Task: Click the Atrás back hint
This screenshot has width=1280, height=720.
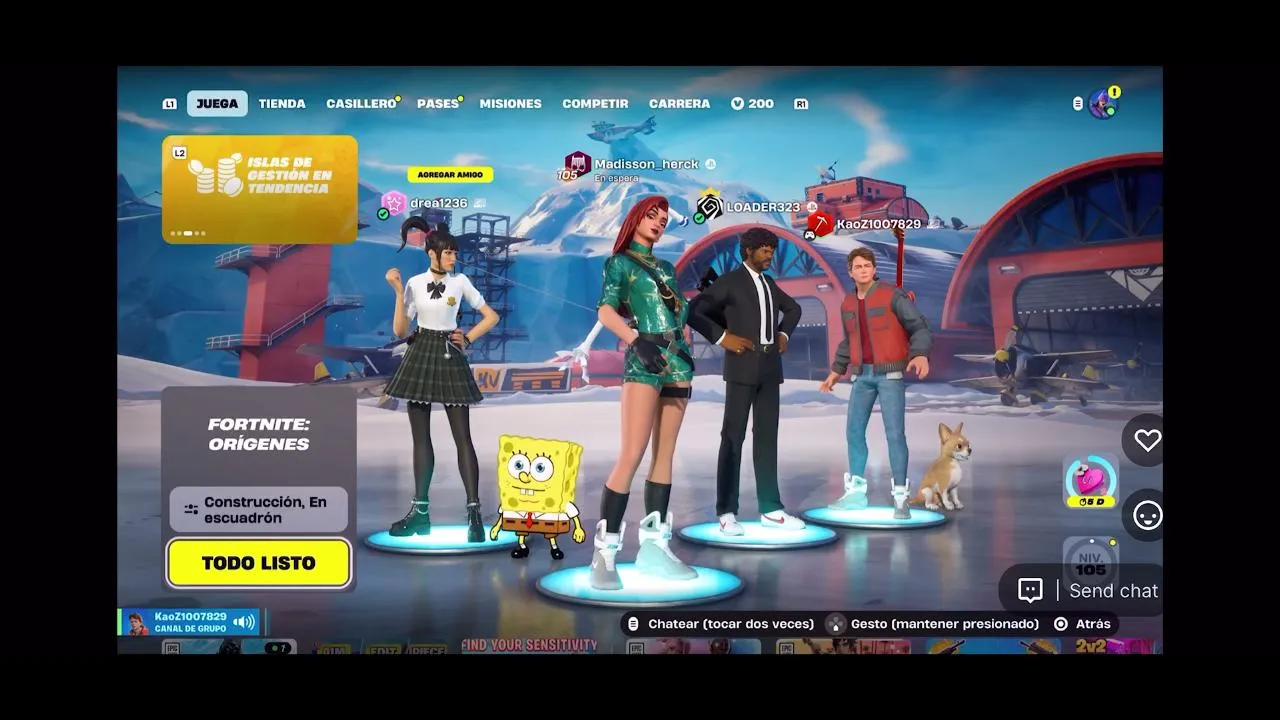Action: coord(1083,624)
